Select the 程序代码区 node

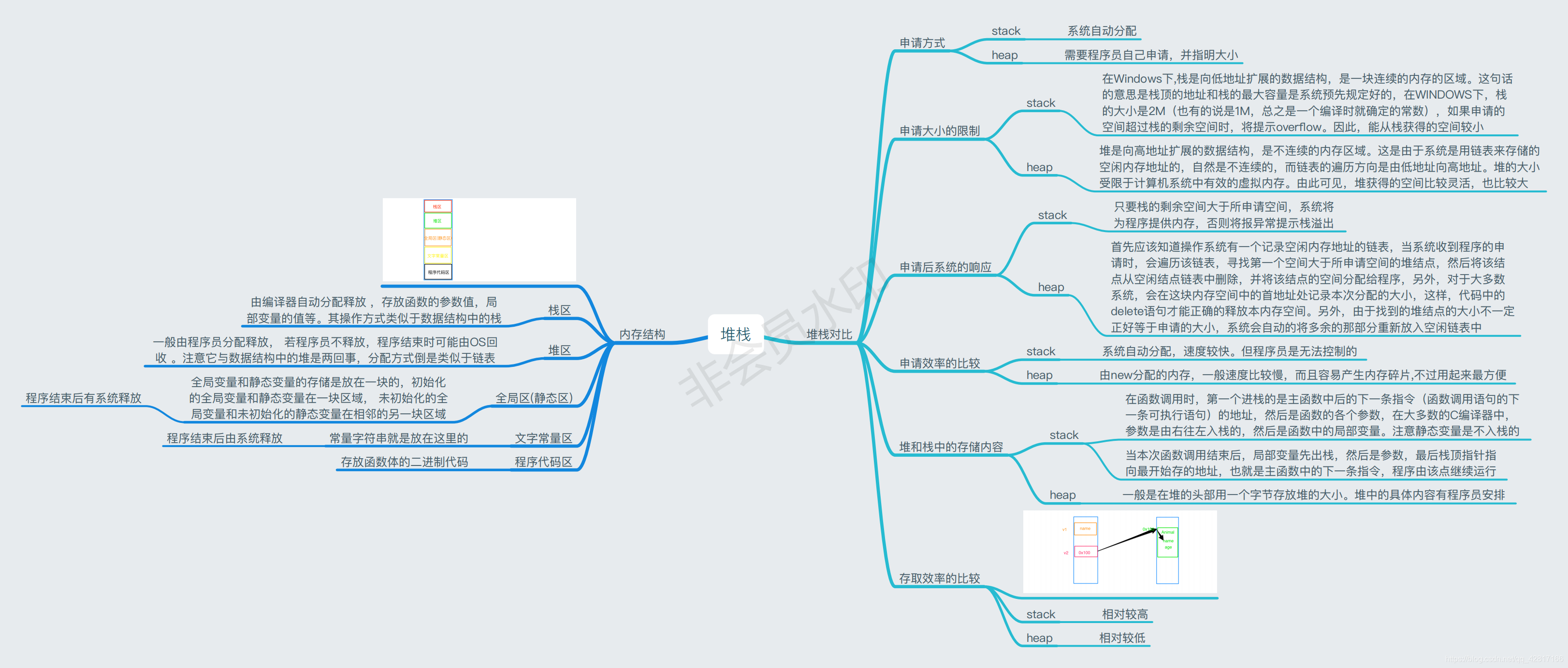point(544,462)
